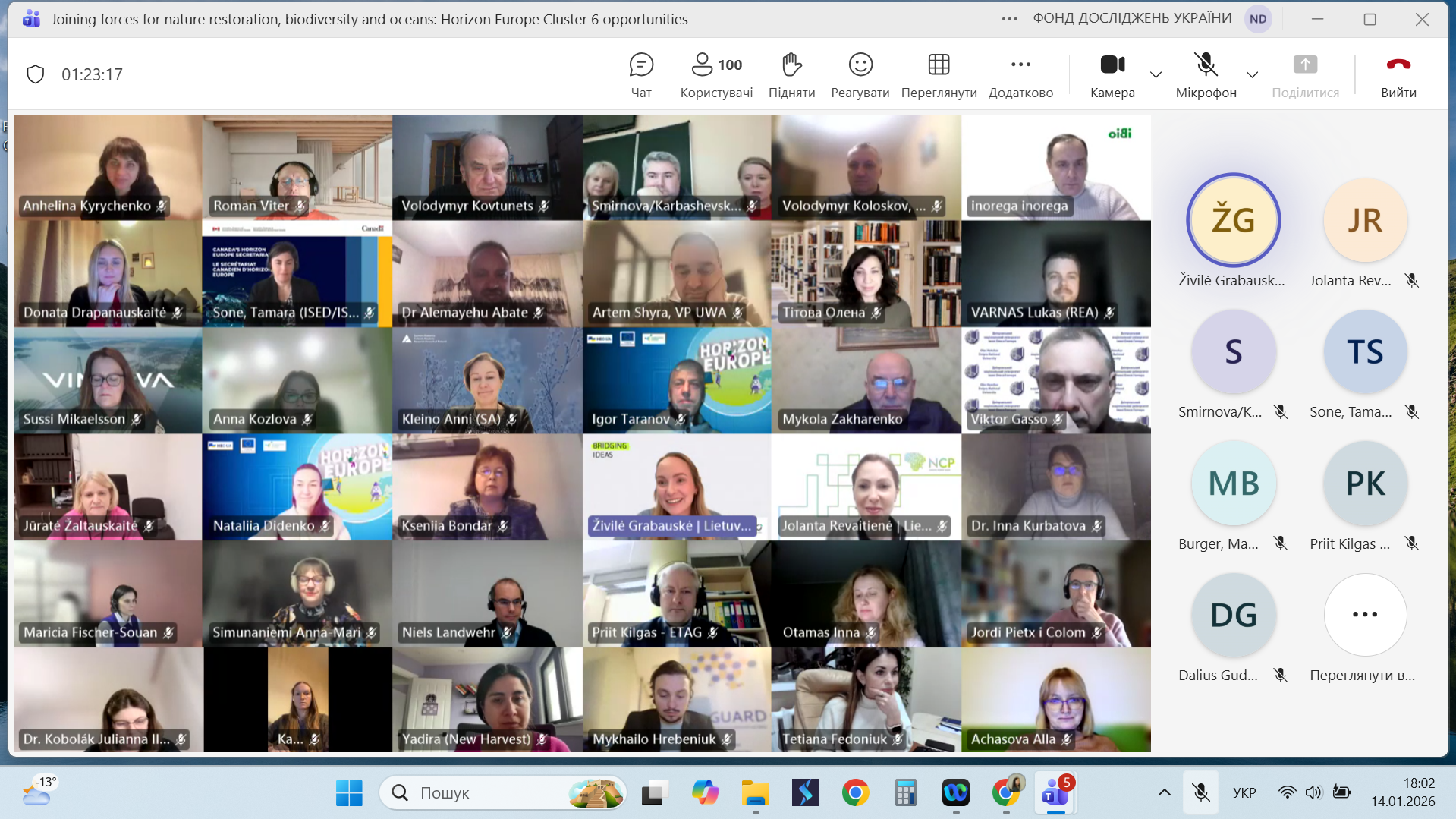Expand the microphone options dropdown arrow
The height and width of the screenshot is (819, 1456).
coord(1252,74)
